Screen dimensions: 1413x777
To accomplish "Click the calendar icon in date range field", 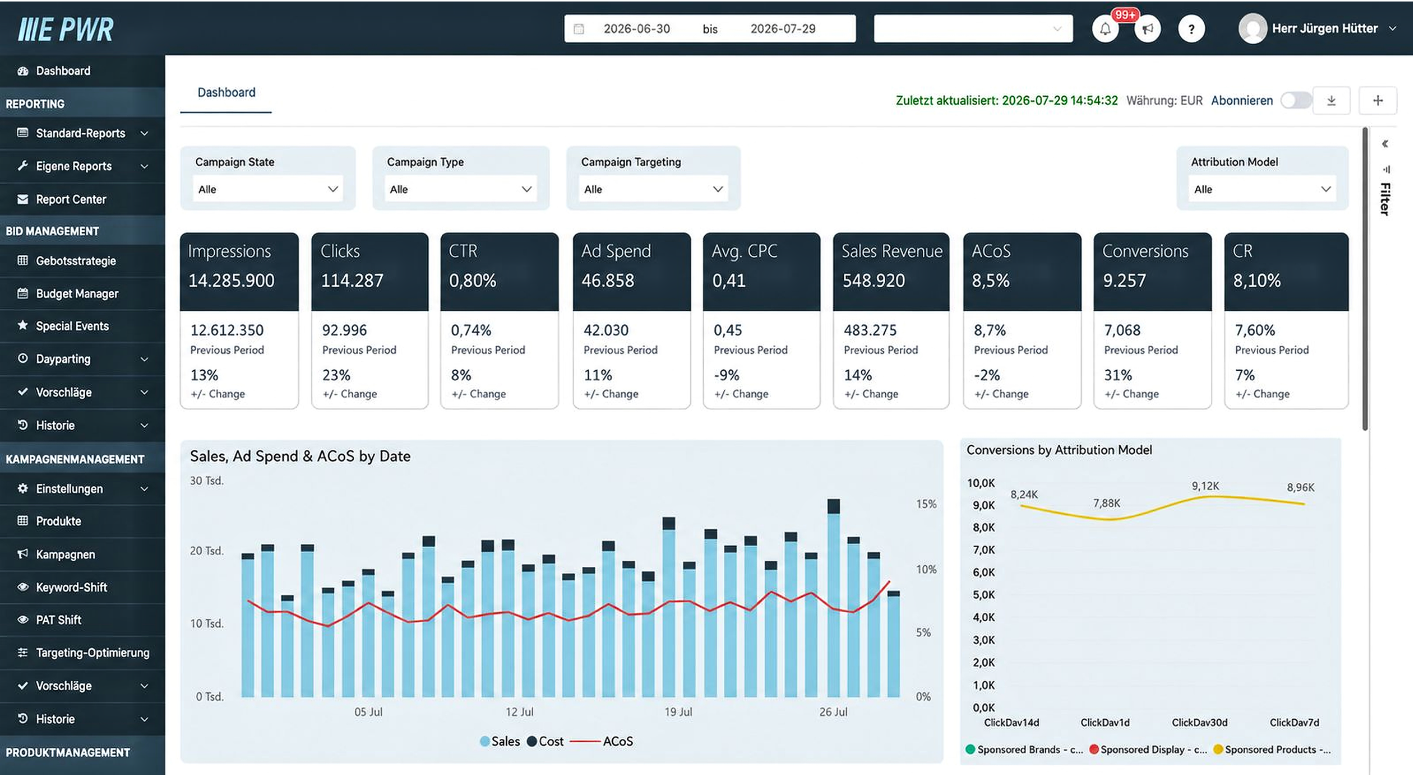I will point(578,29).
